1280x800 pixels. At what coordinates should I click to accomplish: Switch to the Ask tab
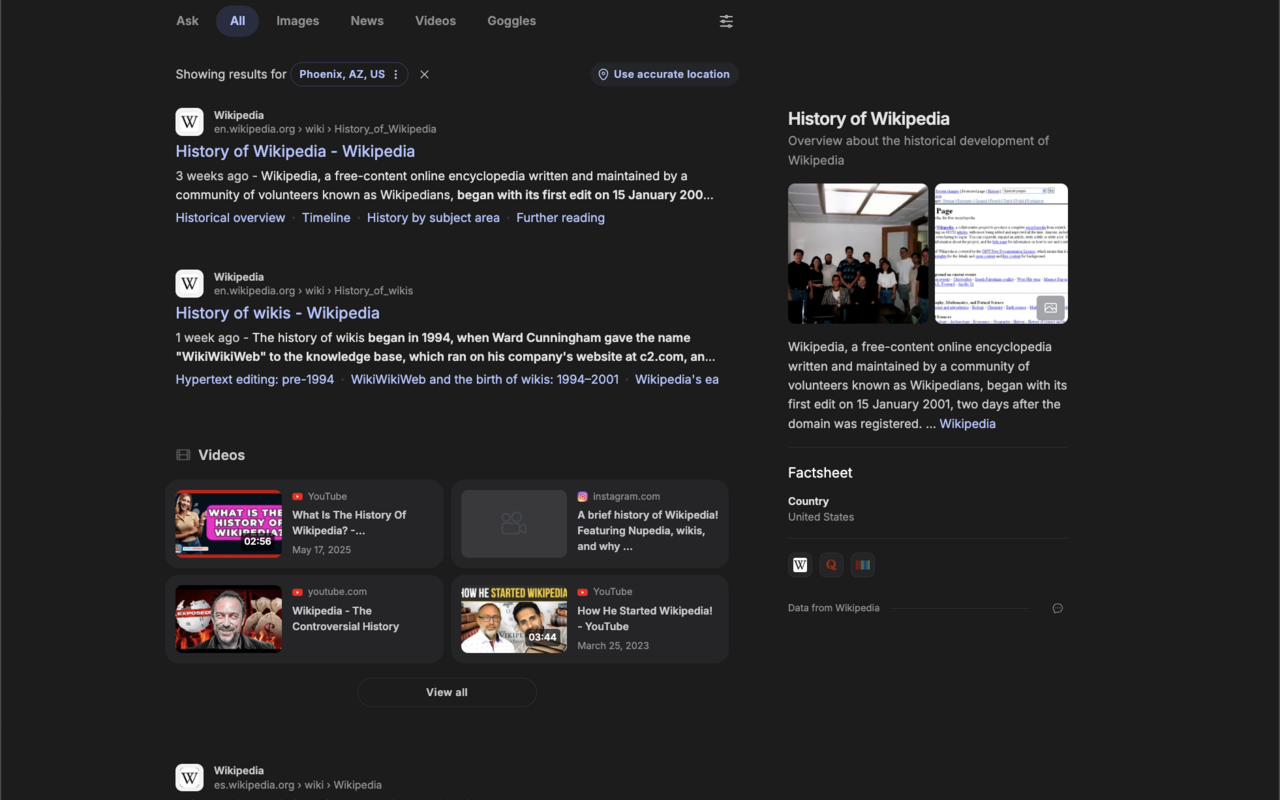pyautogui.click(x=187, y=21)
